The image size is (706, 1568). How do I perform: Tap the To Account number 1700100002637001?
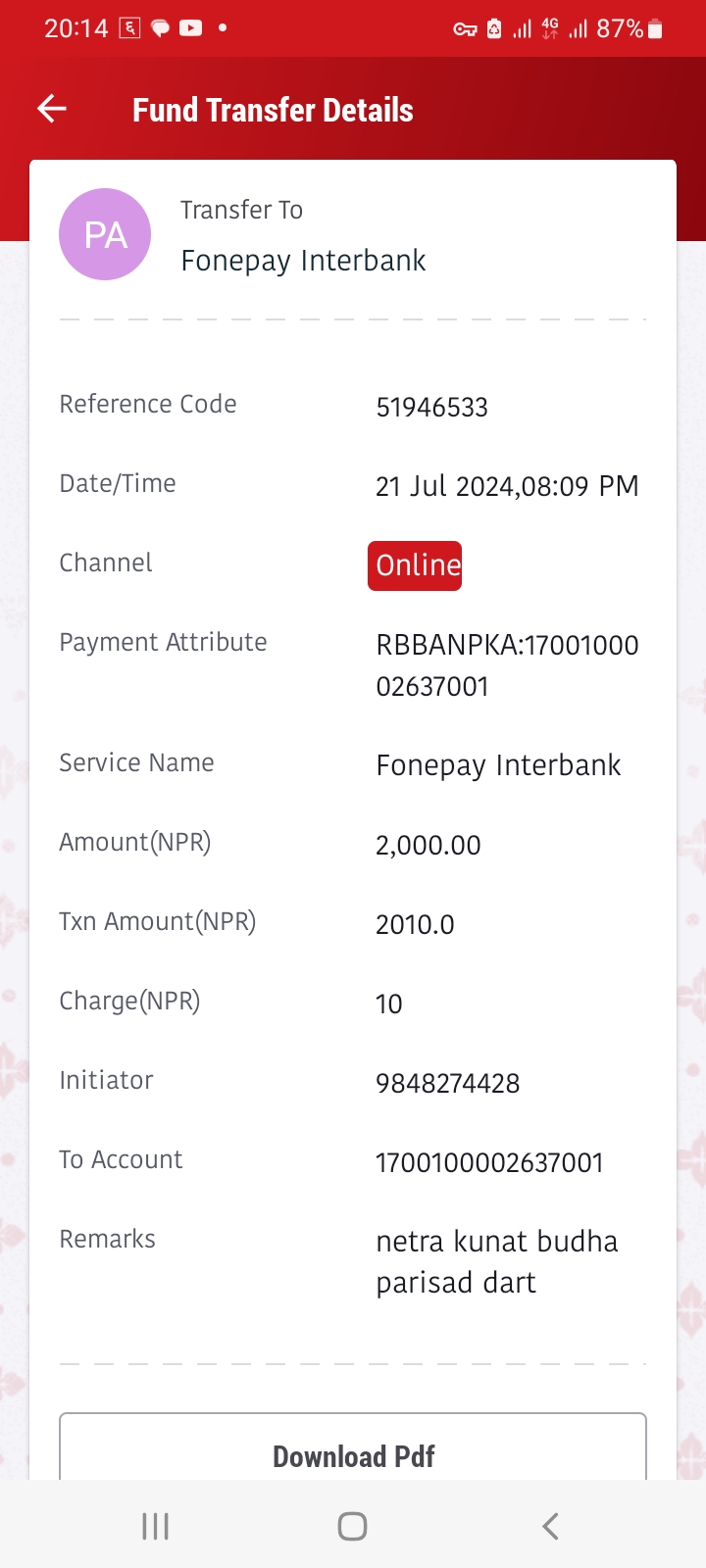tap(489, 1163)
